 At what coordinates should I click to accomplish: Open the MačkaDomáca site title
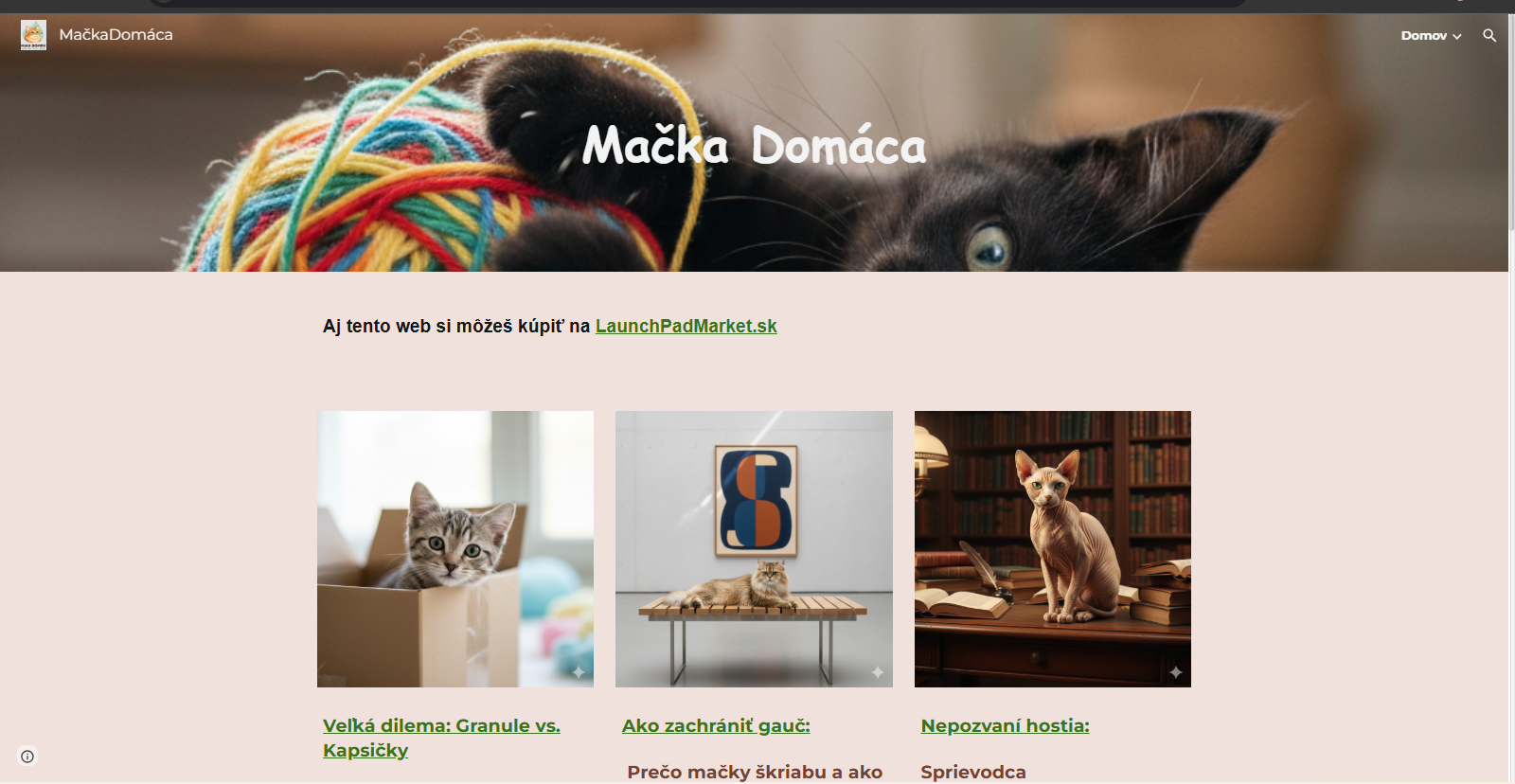(x=116, y=35)
